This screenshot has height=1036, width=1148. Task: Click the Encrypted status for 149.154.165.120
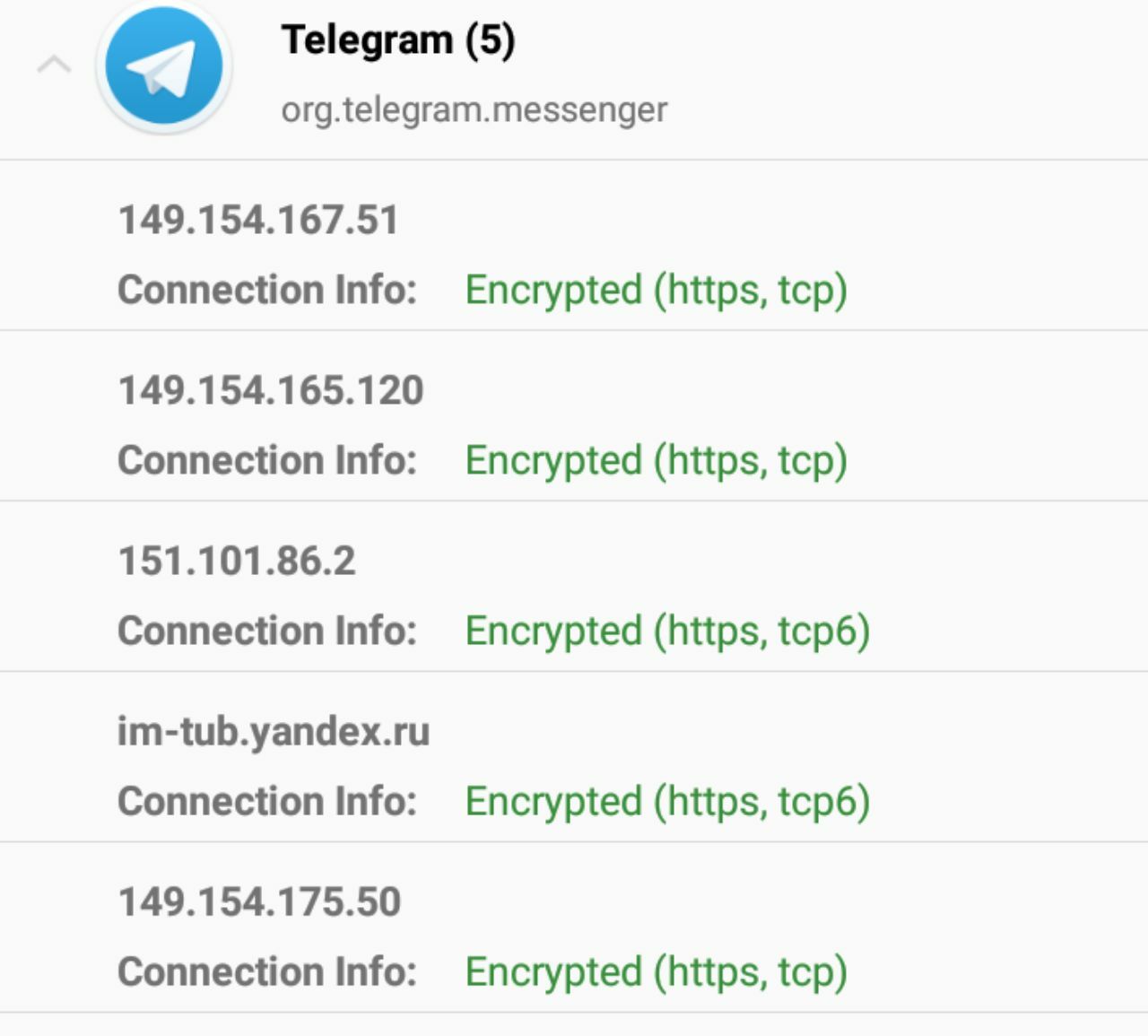point(656,460)
